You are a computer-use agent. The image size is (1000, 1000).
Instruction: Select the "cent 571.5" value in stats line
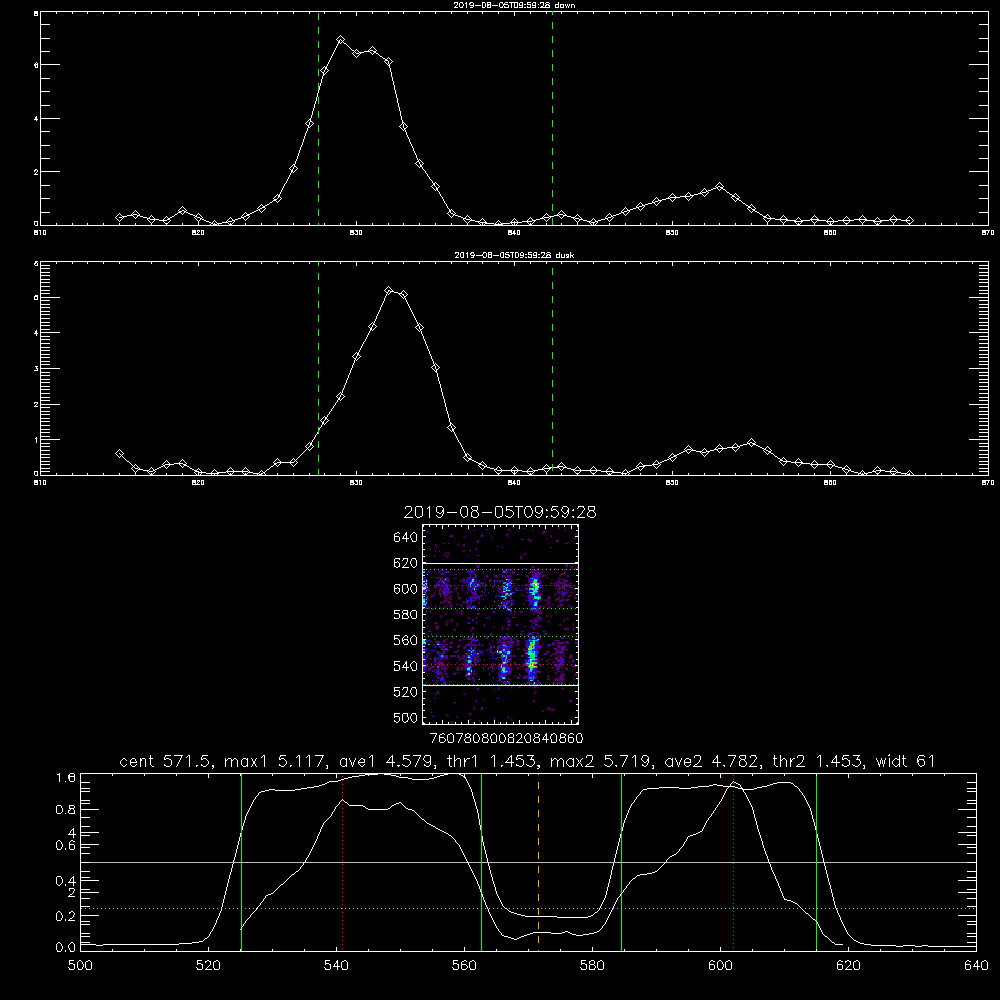point(166,761)
